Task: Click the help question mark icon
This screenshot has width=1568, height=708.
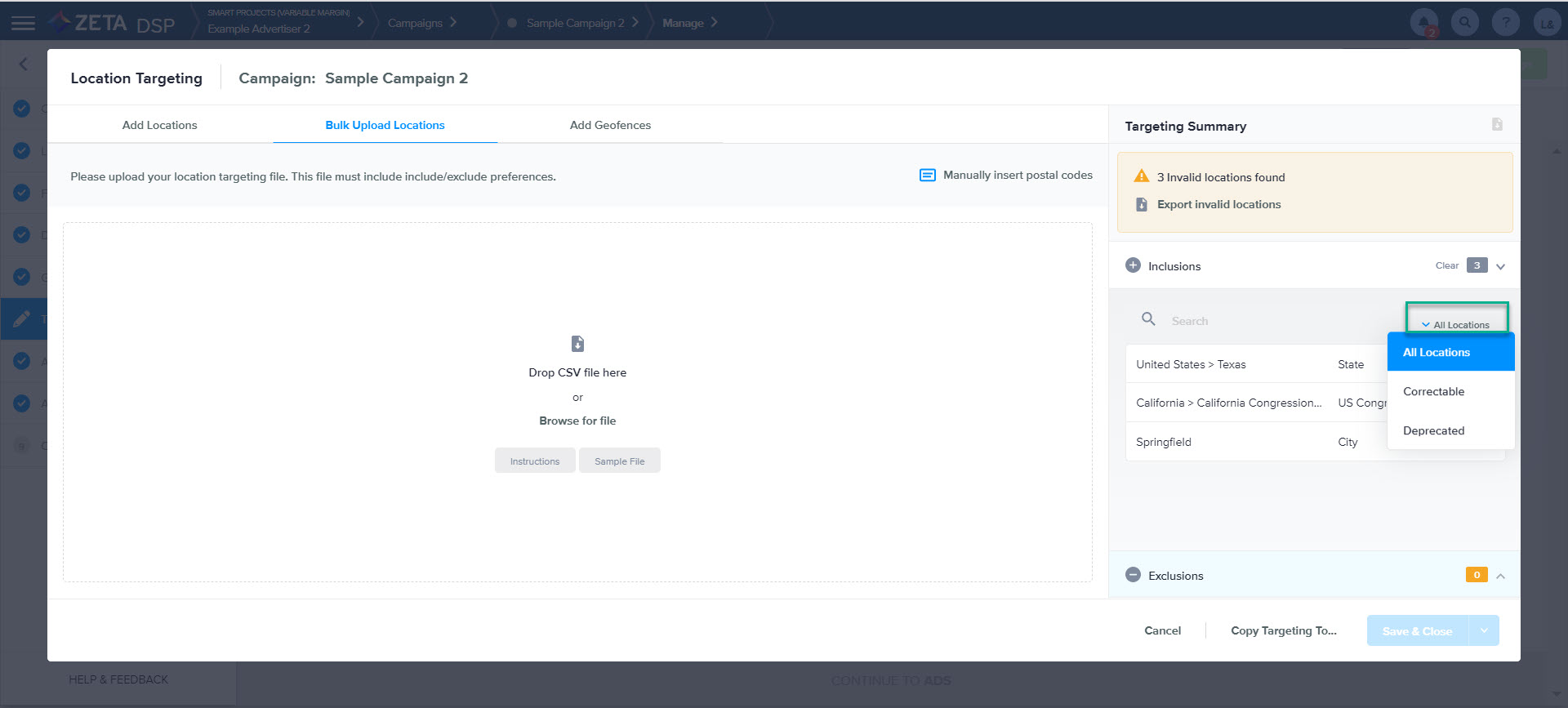Action: 1505,23
